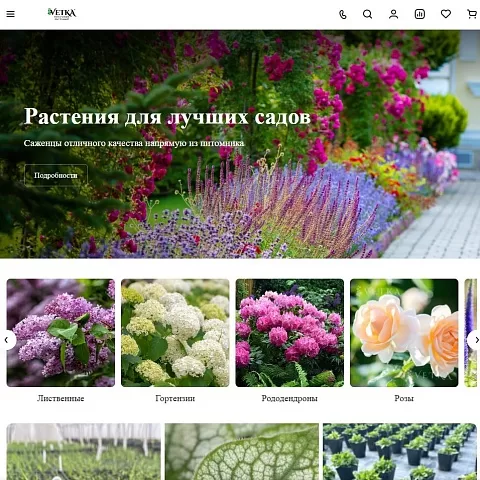Show previous carousel categories arrow
This screenshot has height=480, width=480.
click(7, 340)
